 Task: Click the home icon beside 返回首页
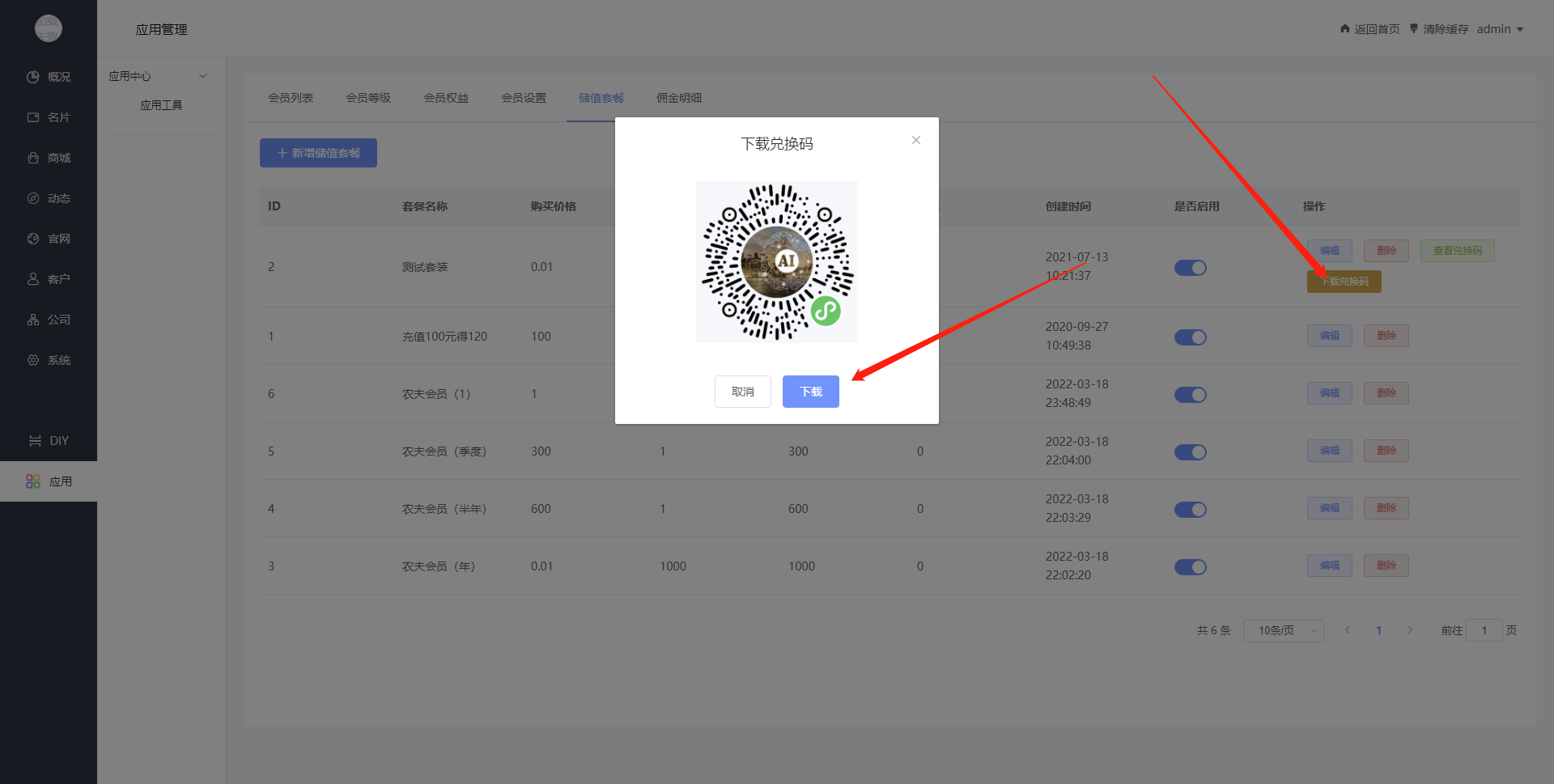point(1345,28)
